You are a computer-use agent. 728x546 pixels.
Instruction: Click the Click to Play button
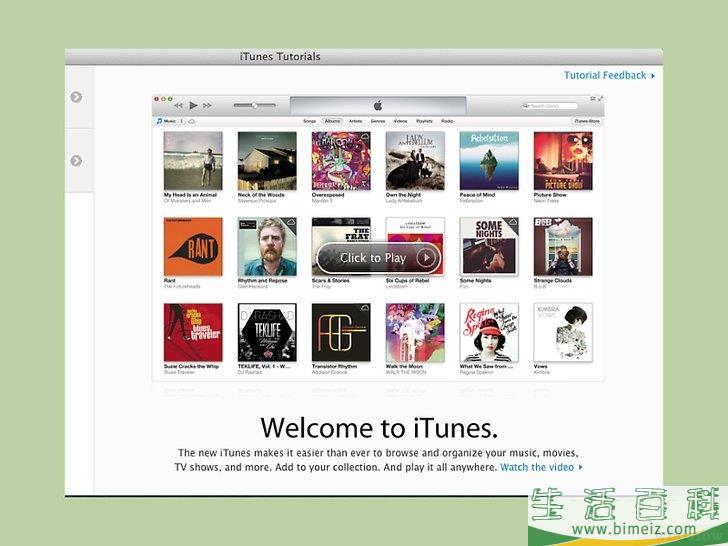379,258
